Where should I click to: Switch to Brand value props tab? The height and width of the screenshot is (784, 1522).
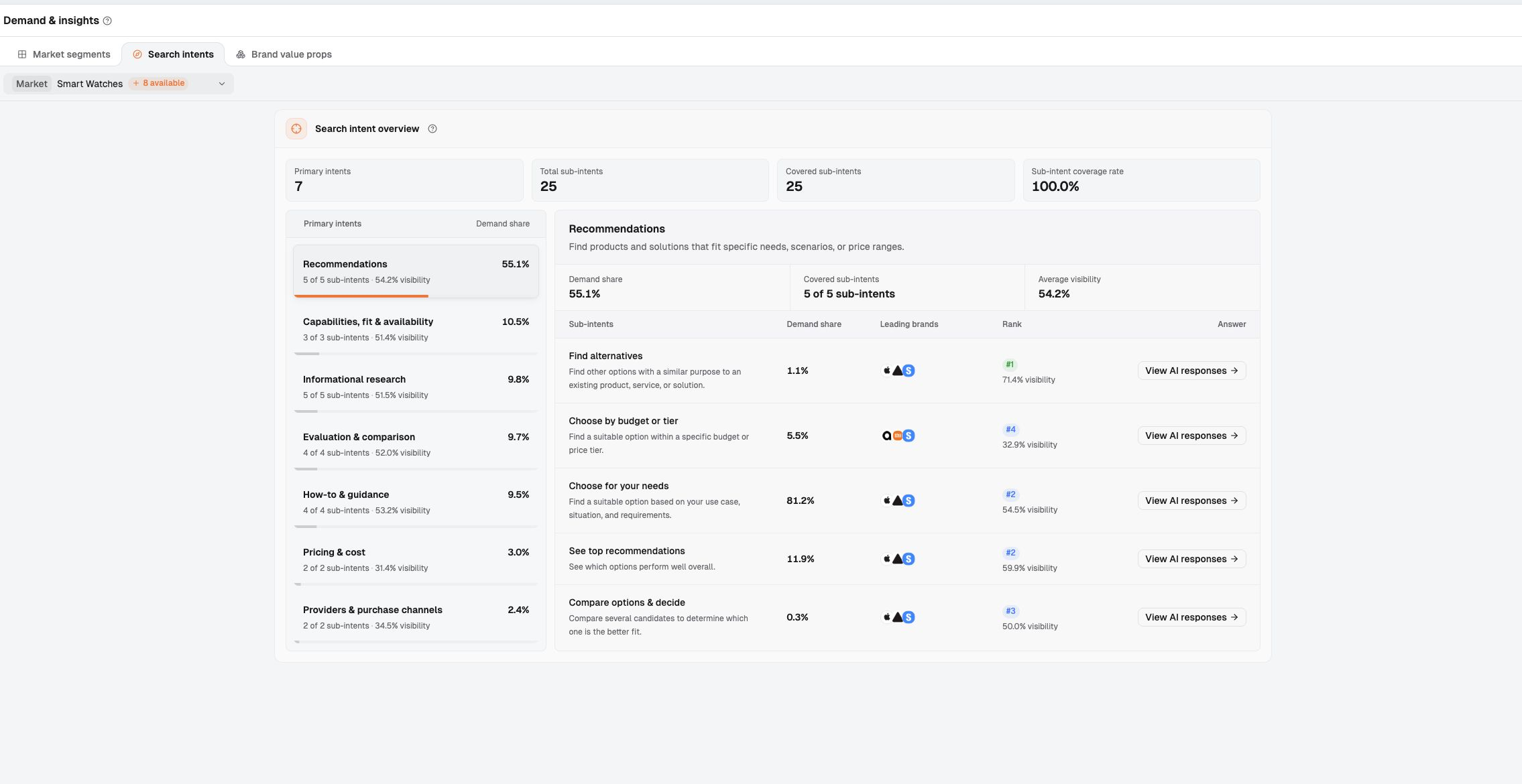point(284,54)
